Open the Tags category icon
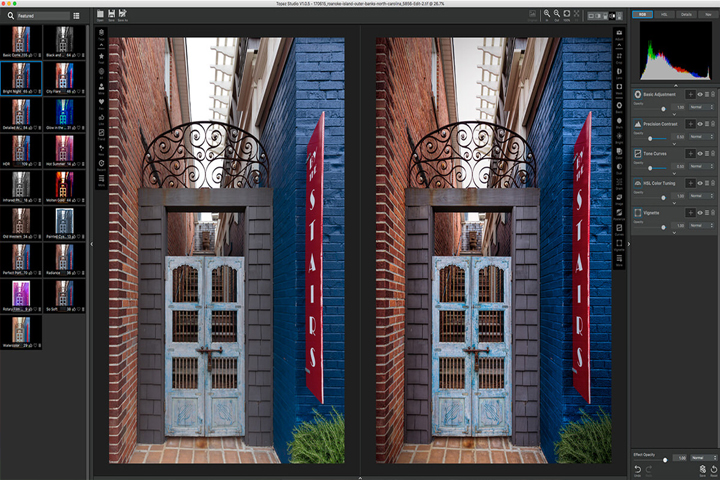 [101, 33]
